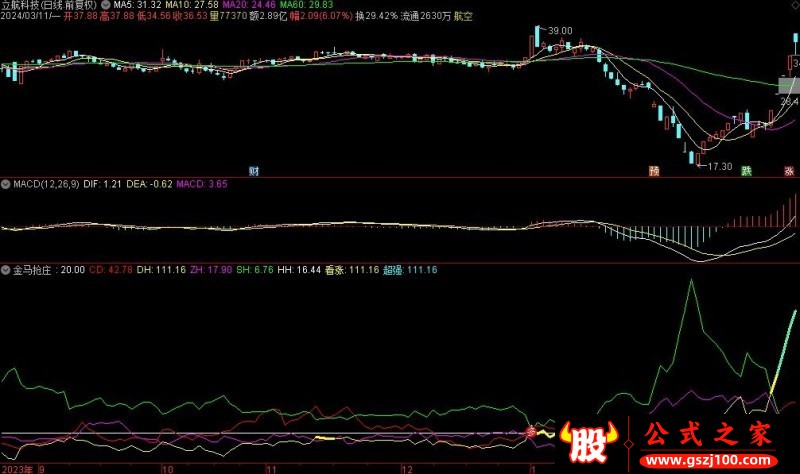The image size is (800, 474).
Task: Click the 量77370 volume value
Action: click(x=229, y=16)
